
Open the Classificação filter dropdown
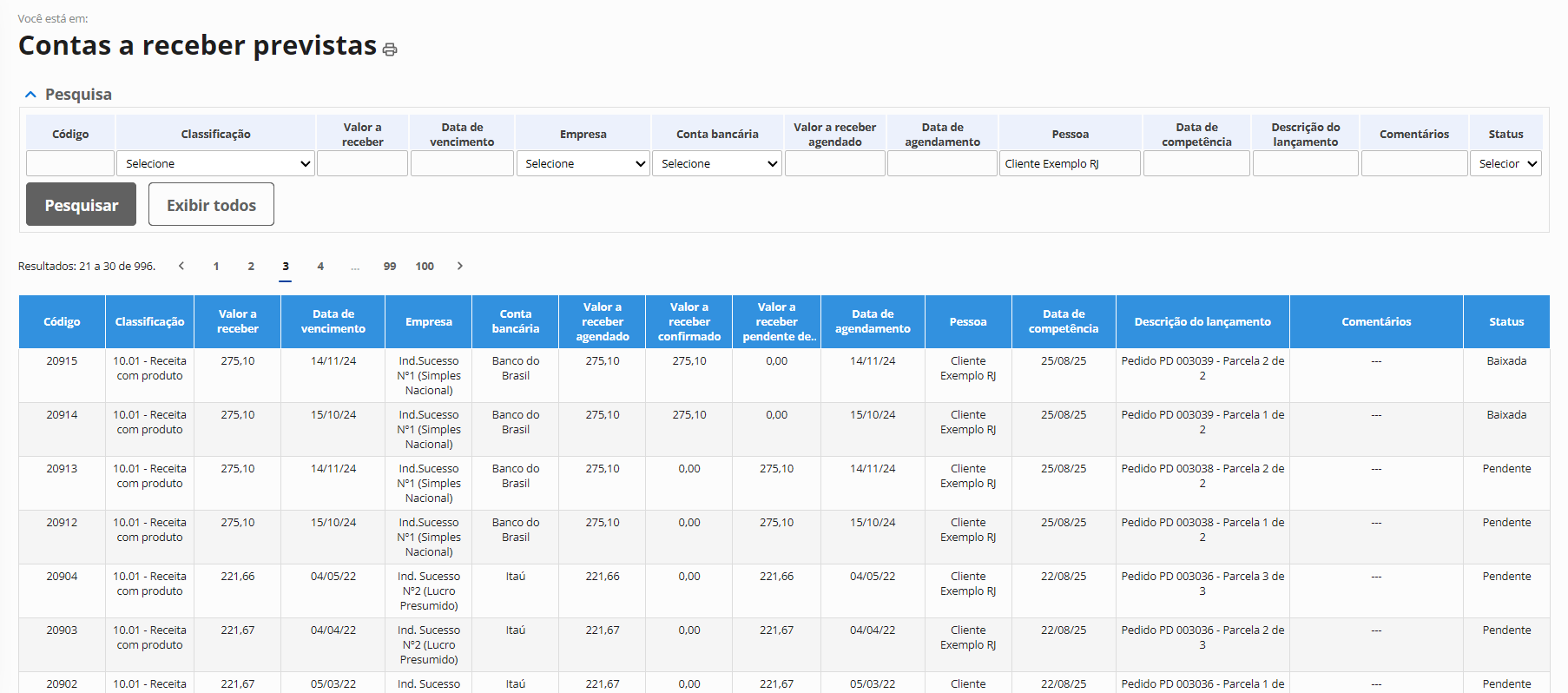click(215, 163)
